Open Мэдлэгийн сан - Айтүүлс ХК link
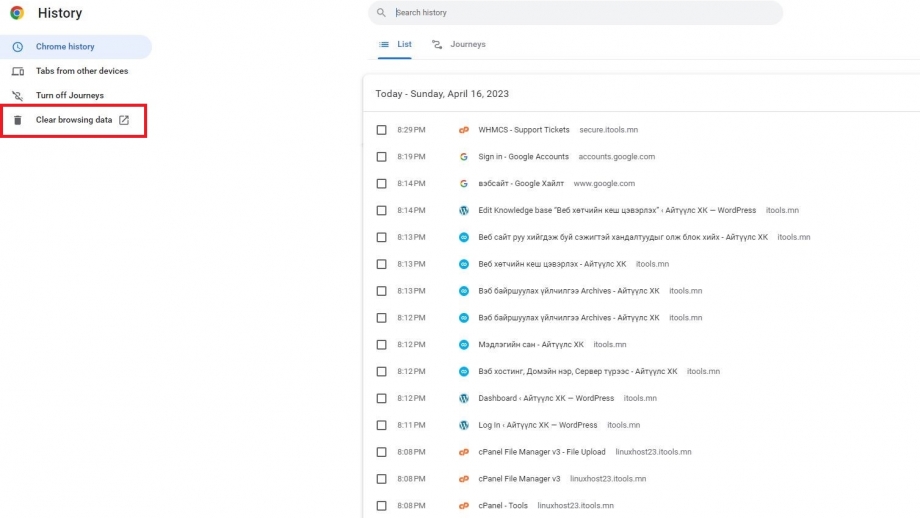 [530, 344]
